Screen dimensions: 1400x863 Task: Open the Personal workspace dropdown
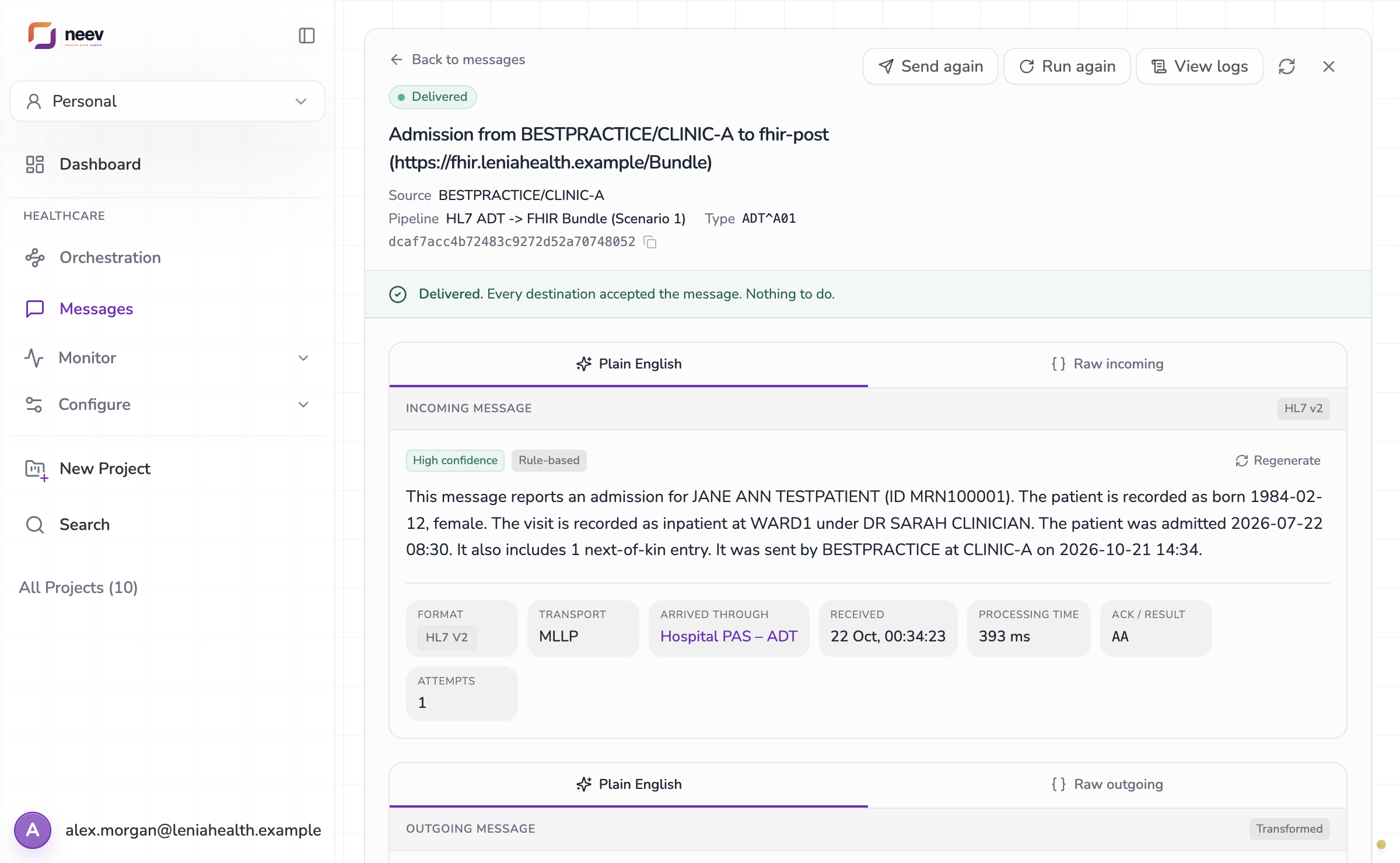pos(167,101)
